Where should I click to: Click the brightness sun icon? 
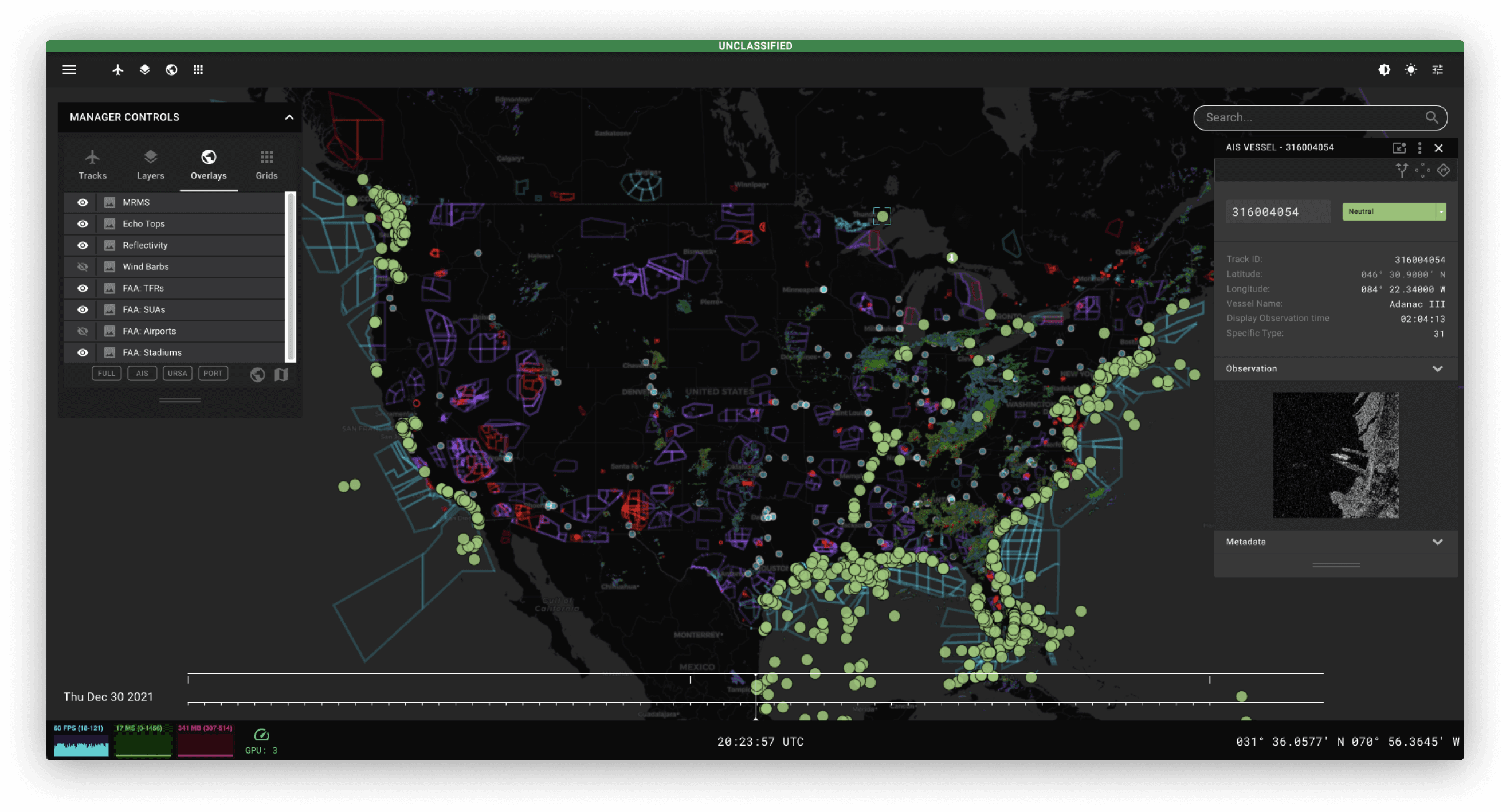pyautogui.click(x=1410, y=70)
